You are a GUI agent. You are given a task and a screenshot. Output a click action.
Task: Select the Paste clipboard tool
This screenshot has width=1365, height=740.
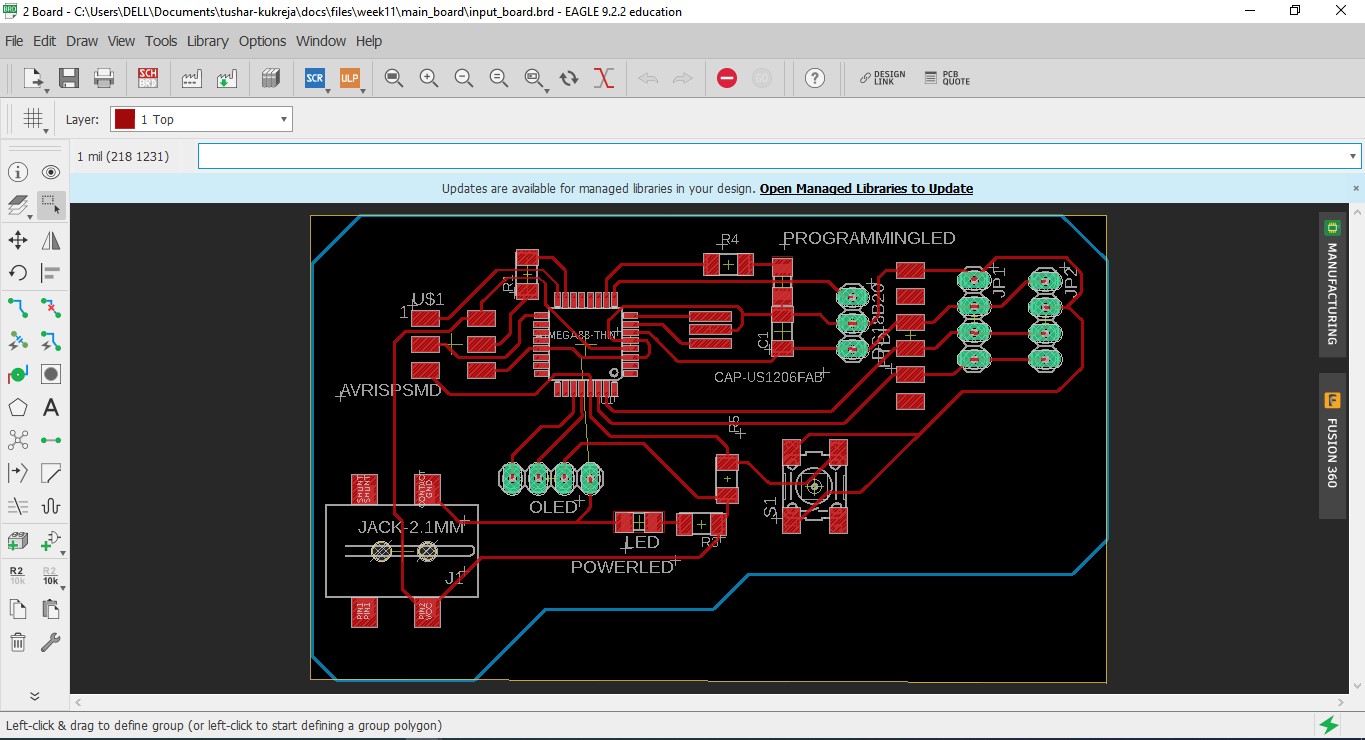(51, 609)
